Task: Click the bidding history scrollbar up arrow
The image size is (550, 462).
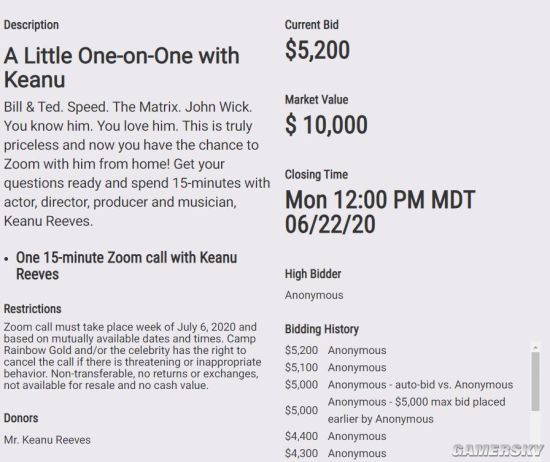Action: tap(535, 347)
